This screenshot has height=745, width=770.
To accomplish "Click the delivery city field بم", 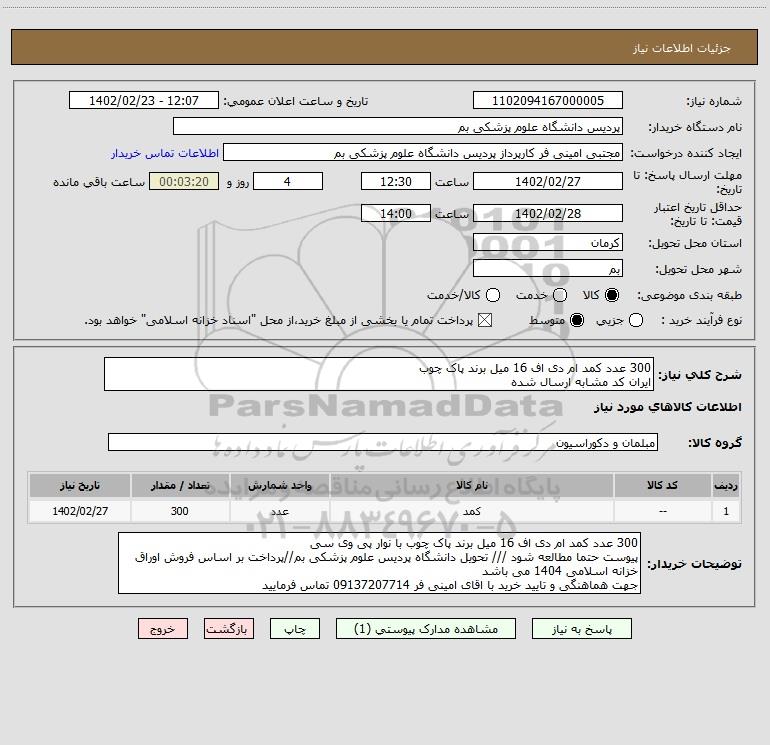I will (548, 269).
